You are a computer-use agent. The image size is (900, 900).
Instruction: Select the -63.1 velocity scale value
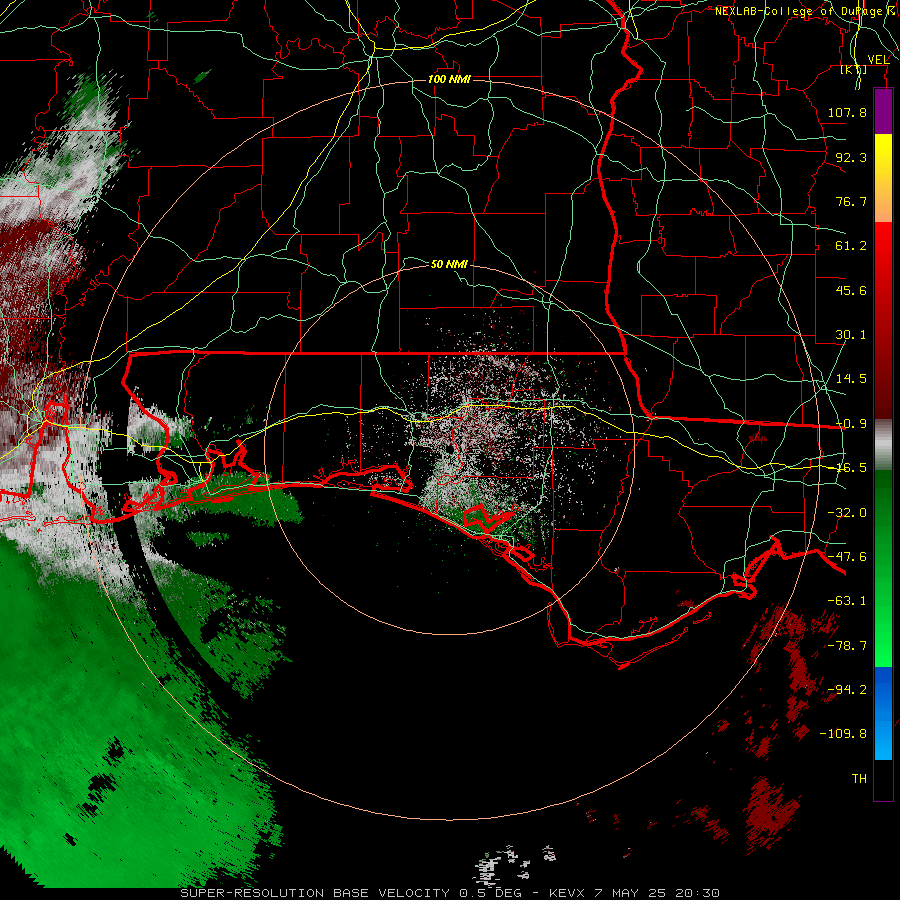coord(847,601)
